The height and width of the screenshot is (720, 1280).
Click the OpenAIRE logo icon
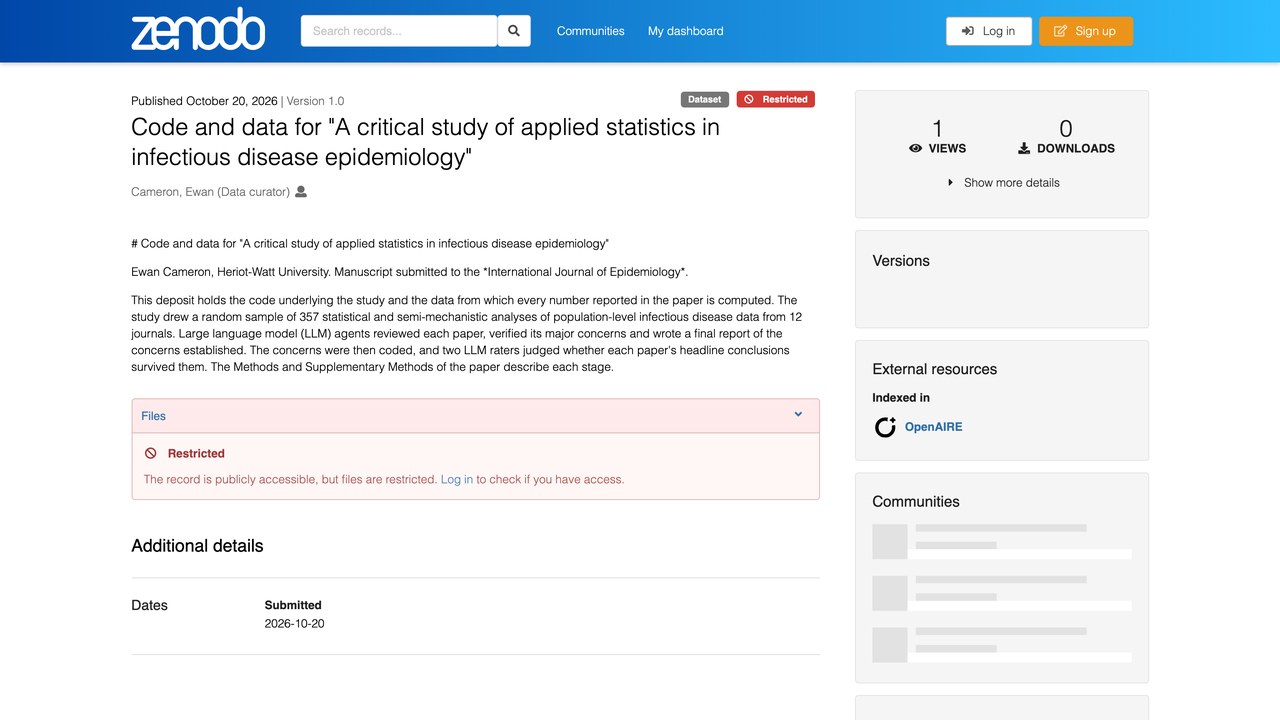pyautogui.click(x=885, y=427)
